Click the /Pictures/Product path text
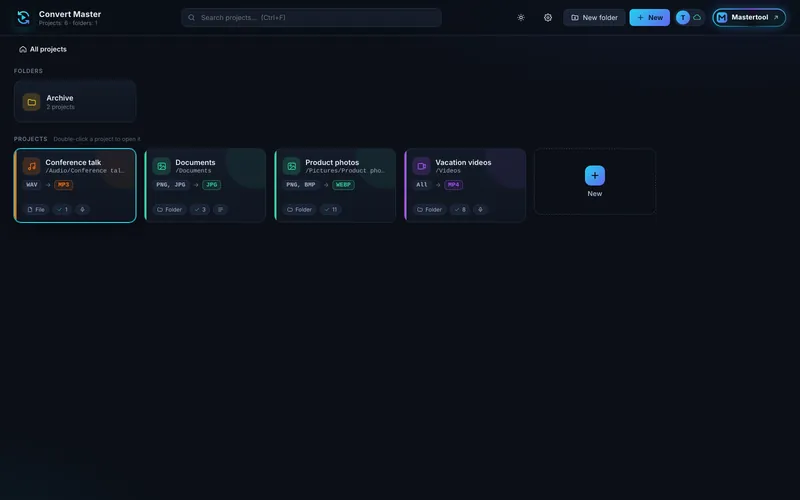The height and width of the screenshot is (500, 800). 345,171
